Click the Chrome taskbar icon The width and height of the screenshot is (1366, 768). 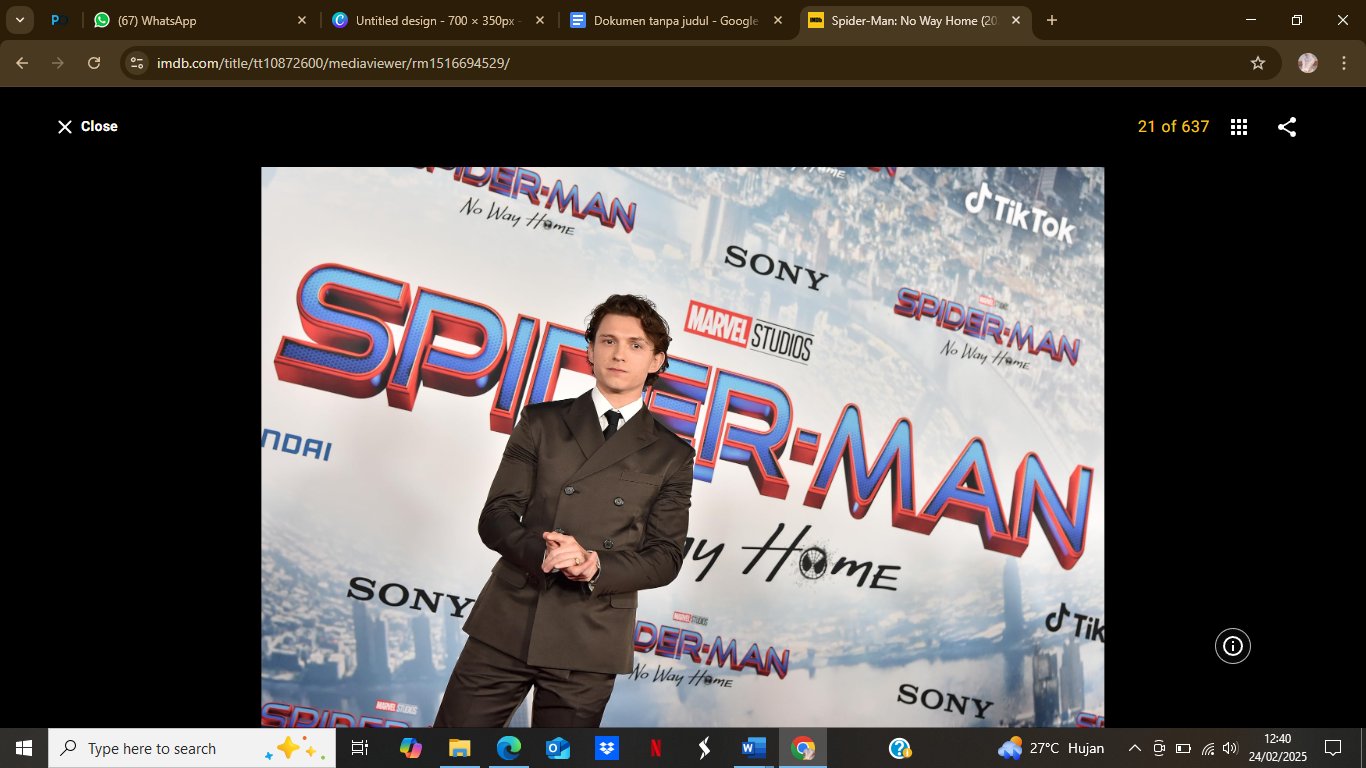[803, 748]
